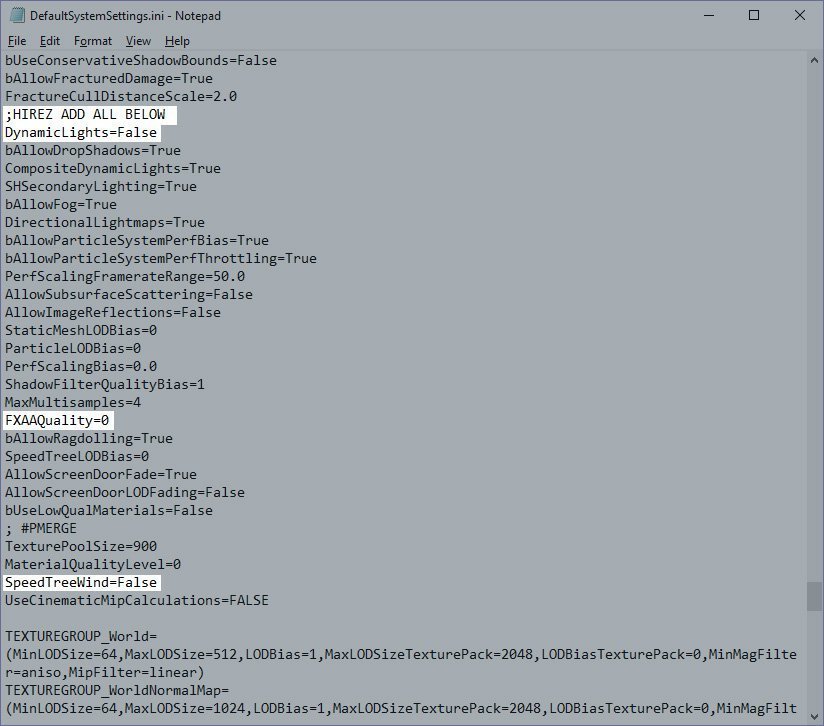Click the MaxMultisamples=4 setting line
The width and height of the screenshot is (824, 726).
coord(73,403)
